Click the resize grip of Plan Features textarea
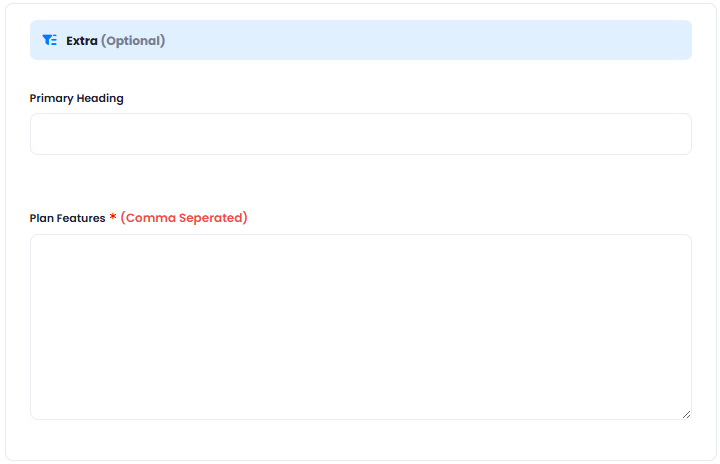This screenshot has width=720, height=464. [x=686, y=414]
